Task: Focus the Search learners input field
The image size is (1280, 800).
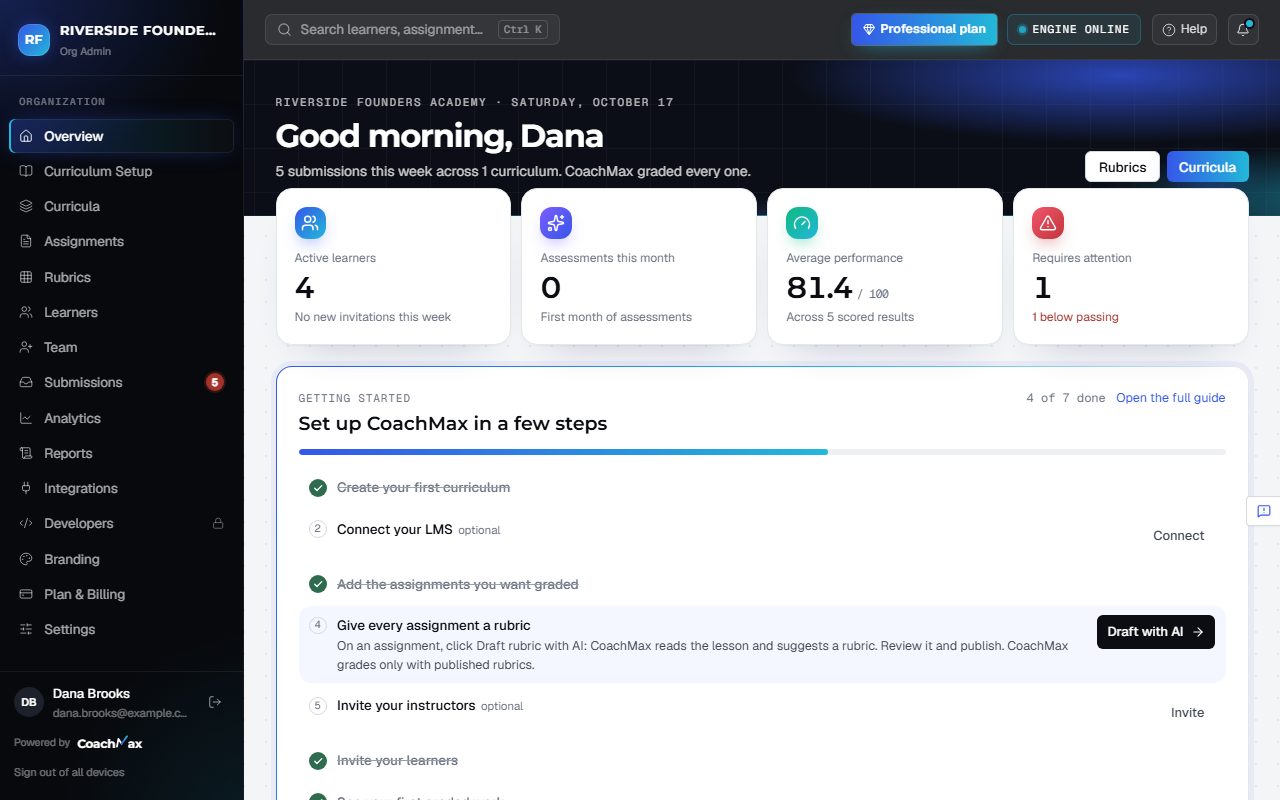Action: [412, 29]
